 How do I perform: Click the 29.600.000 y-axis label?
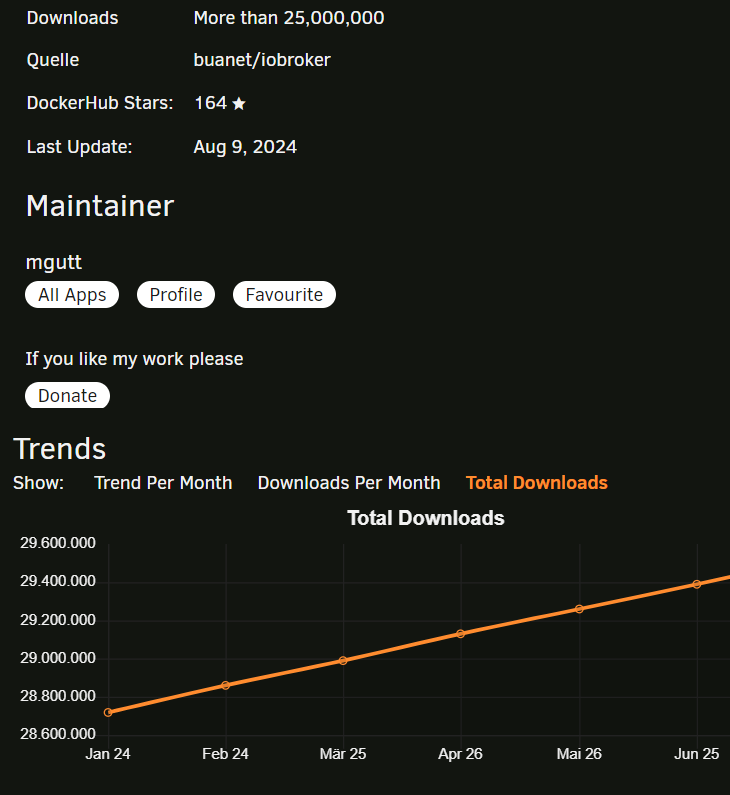coord(58,543)
